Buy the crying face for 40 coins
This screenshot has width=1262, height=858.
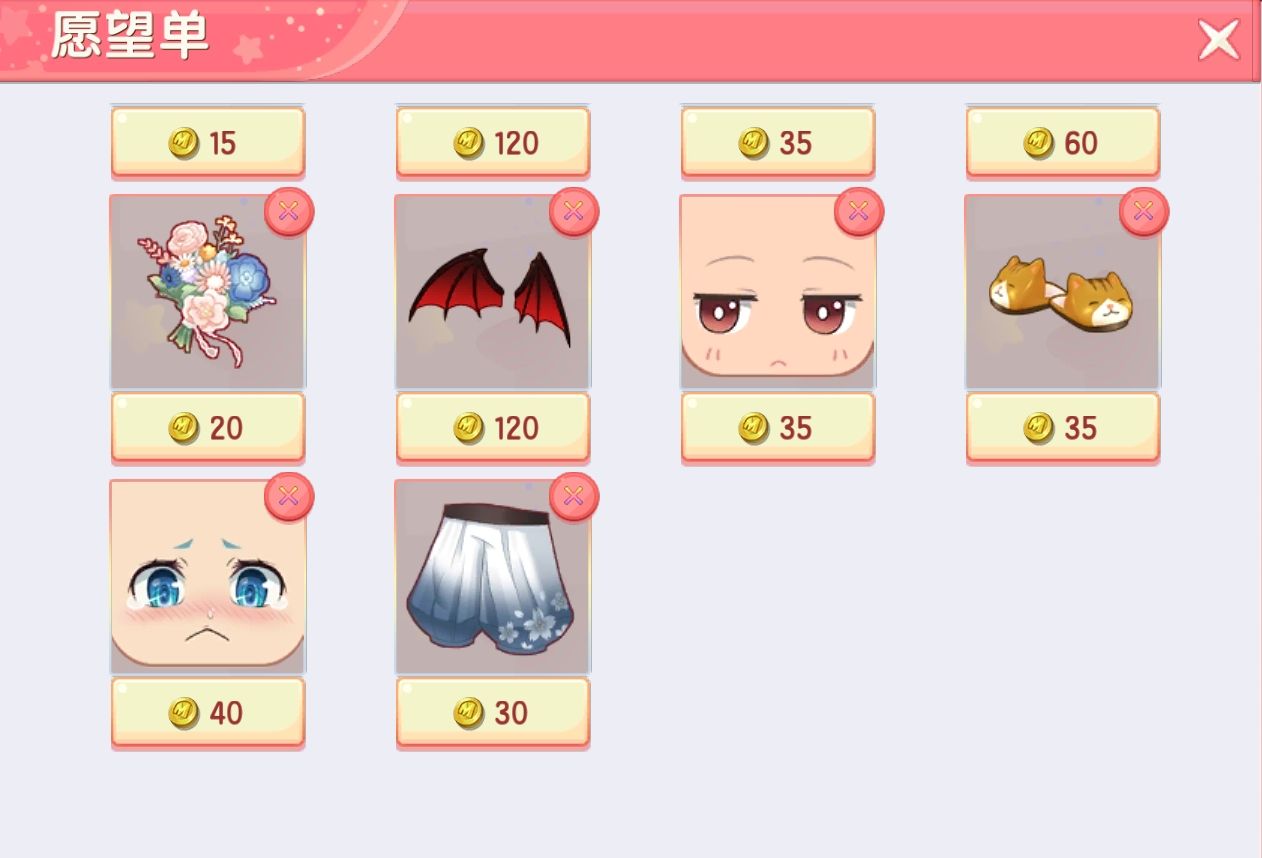coord(208,712)
